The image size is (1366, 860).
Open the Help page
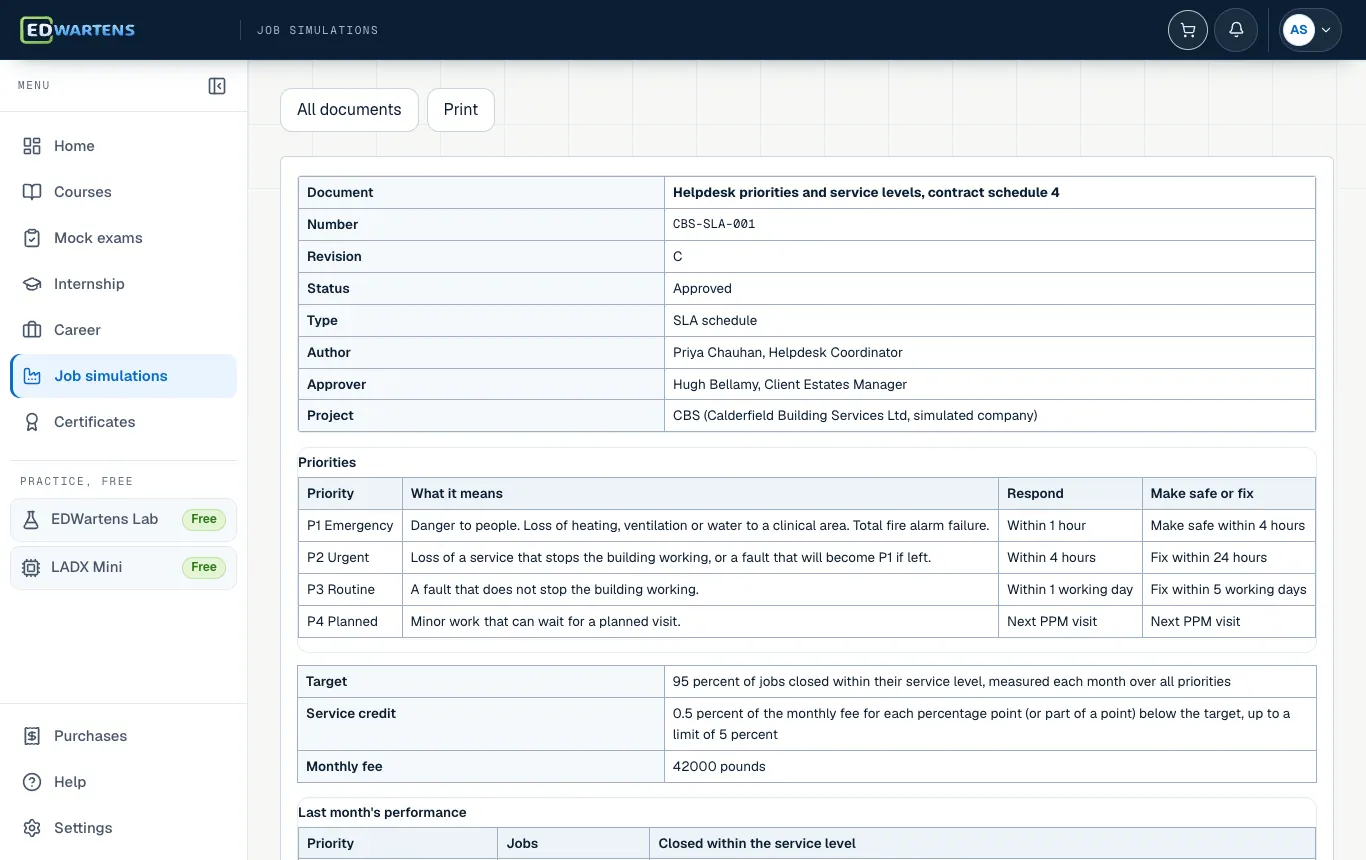pyautogui.click(x=124, y=782)
